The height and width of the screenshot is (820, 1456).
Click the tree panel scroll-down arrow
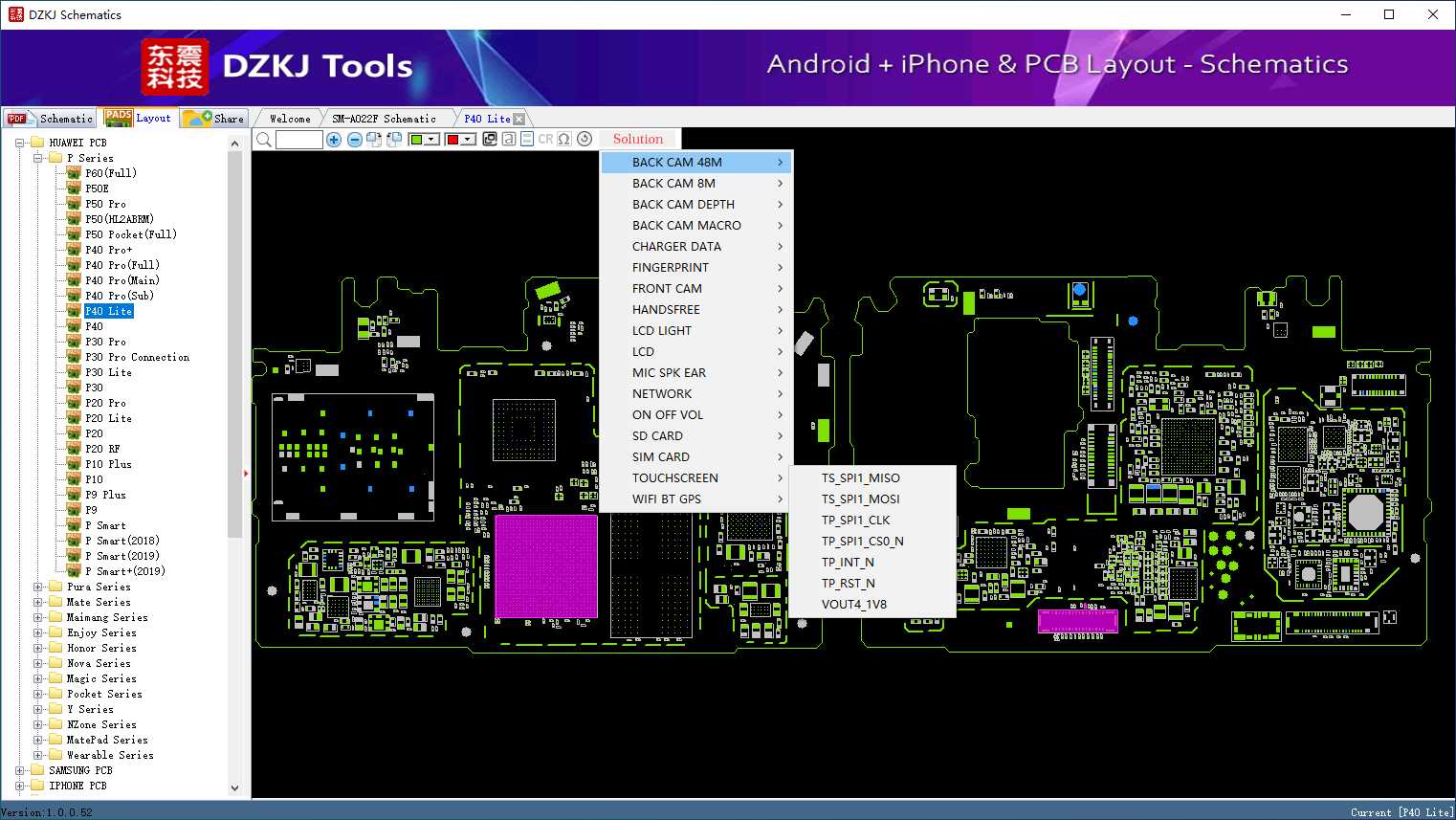click(235, 788)
